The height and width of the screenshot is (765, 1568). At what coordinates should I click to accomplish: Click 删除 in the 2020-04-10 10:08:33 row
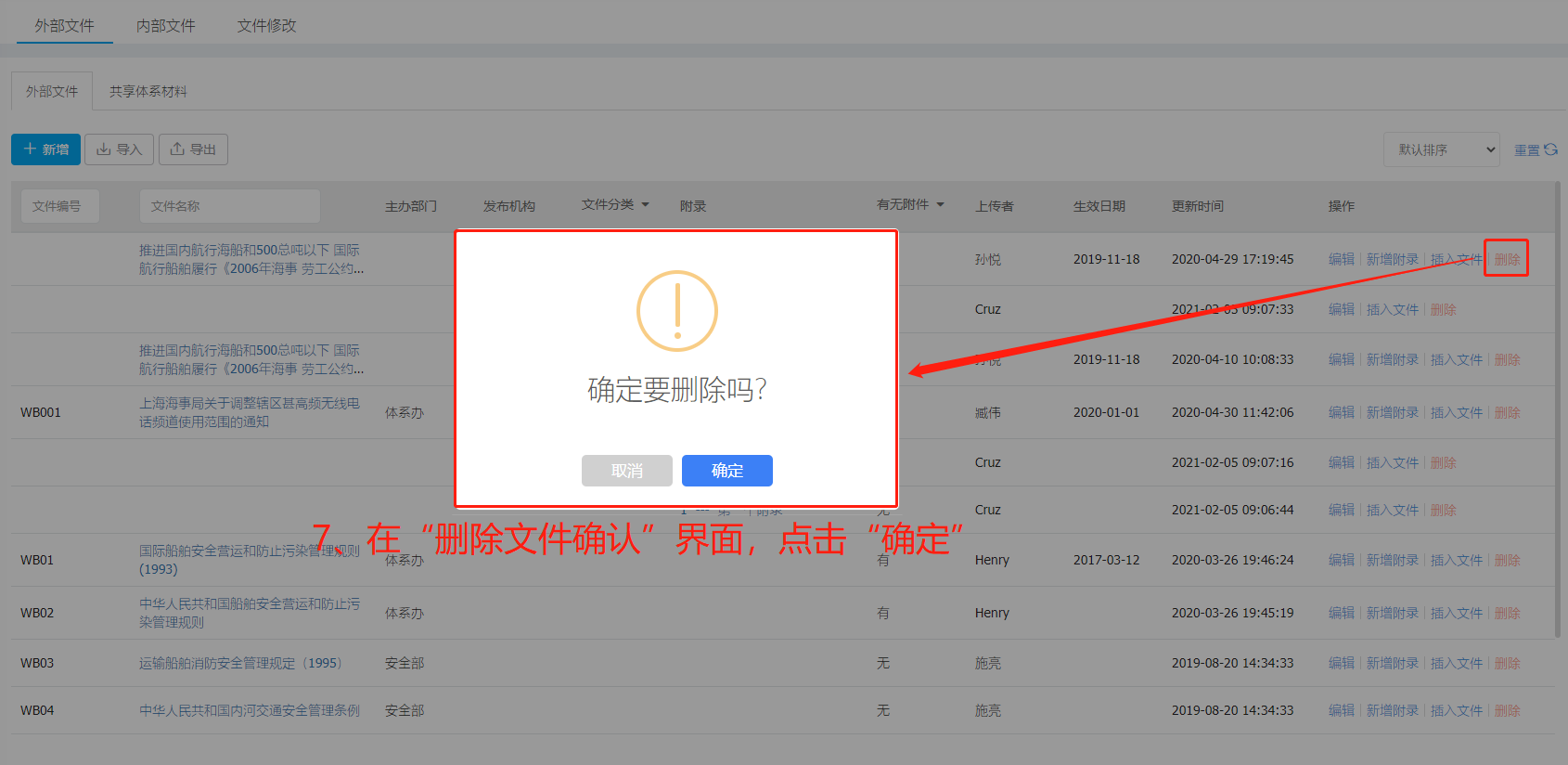pyautogui.click(x=1507, y=359)
